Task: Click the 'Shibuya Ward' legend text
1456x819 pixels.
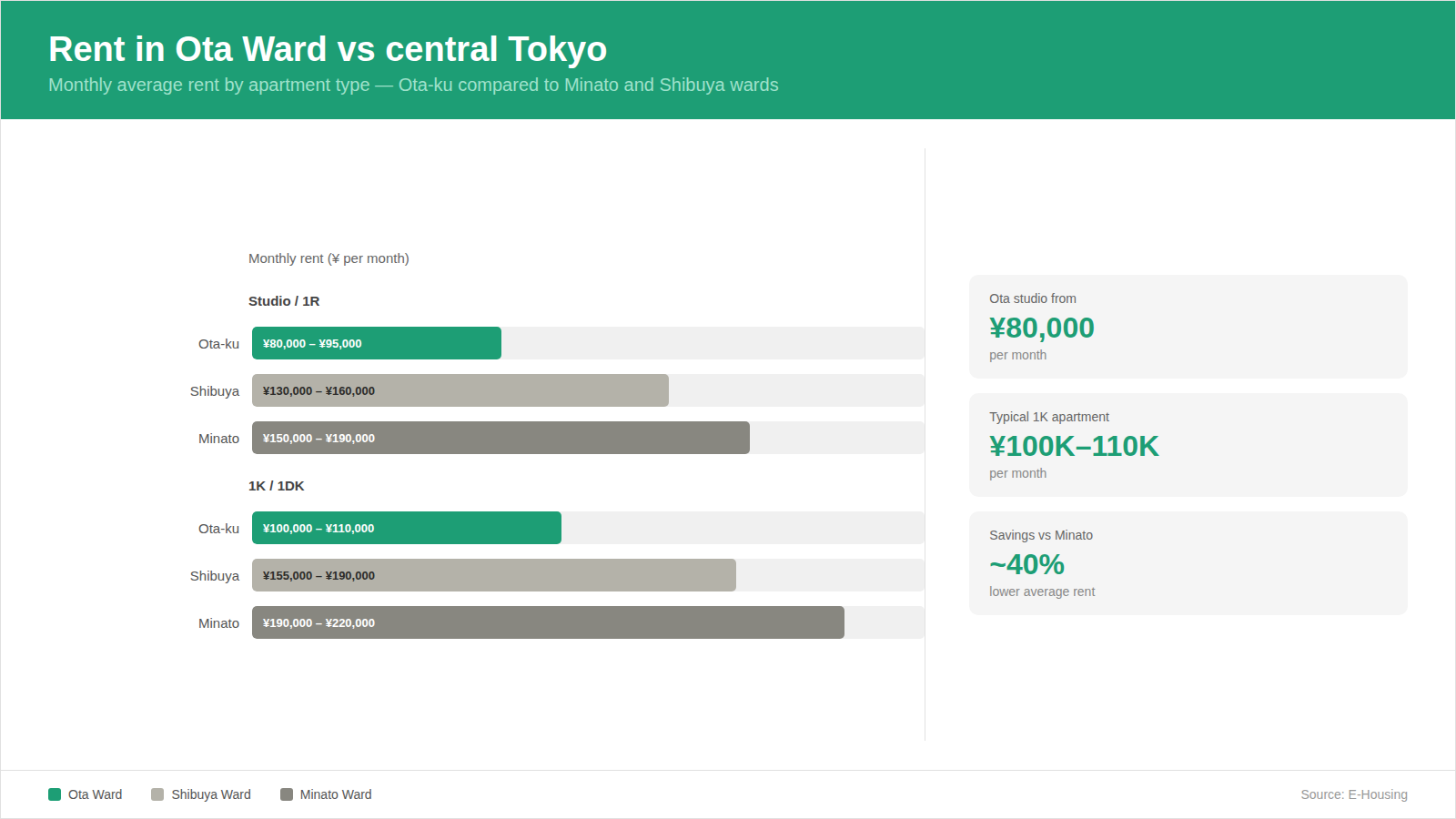Action: coord(211,794)
